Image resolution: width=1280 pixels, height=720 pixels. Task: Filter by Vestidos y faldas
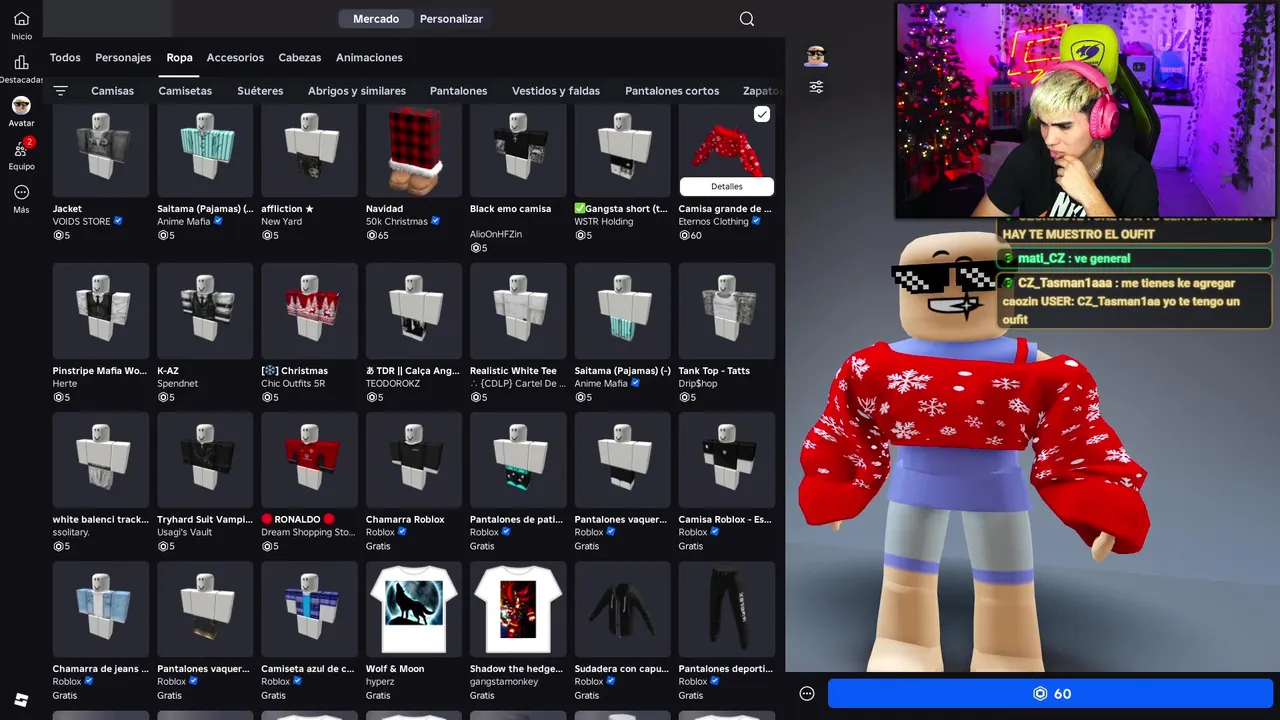tap(556, 91)
